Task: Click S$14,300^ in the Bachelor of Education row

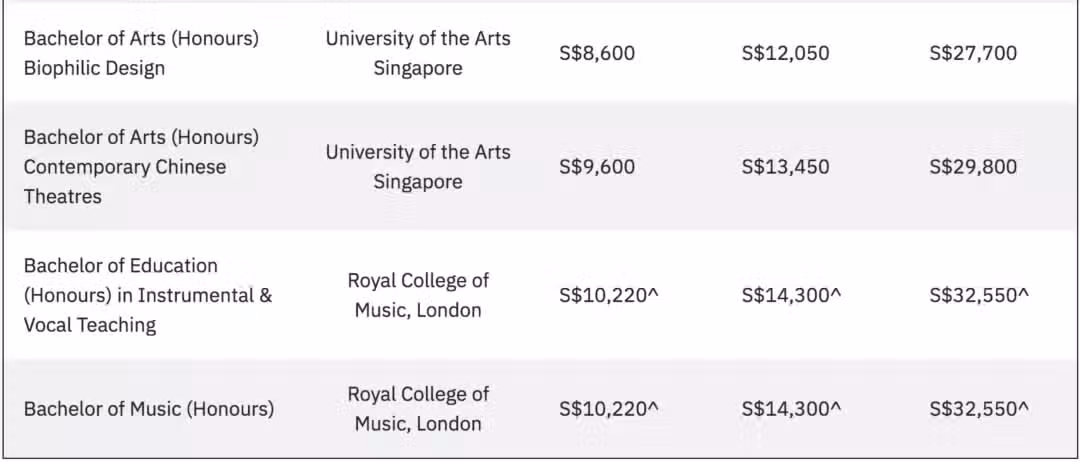Action: pos(791,295)
